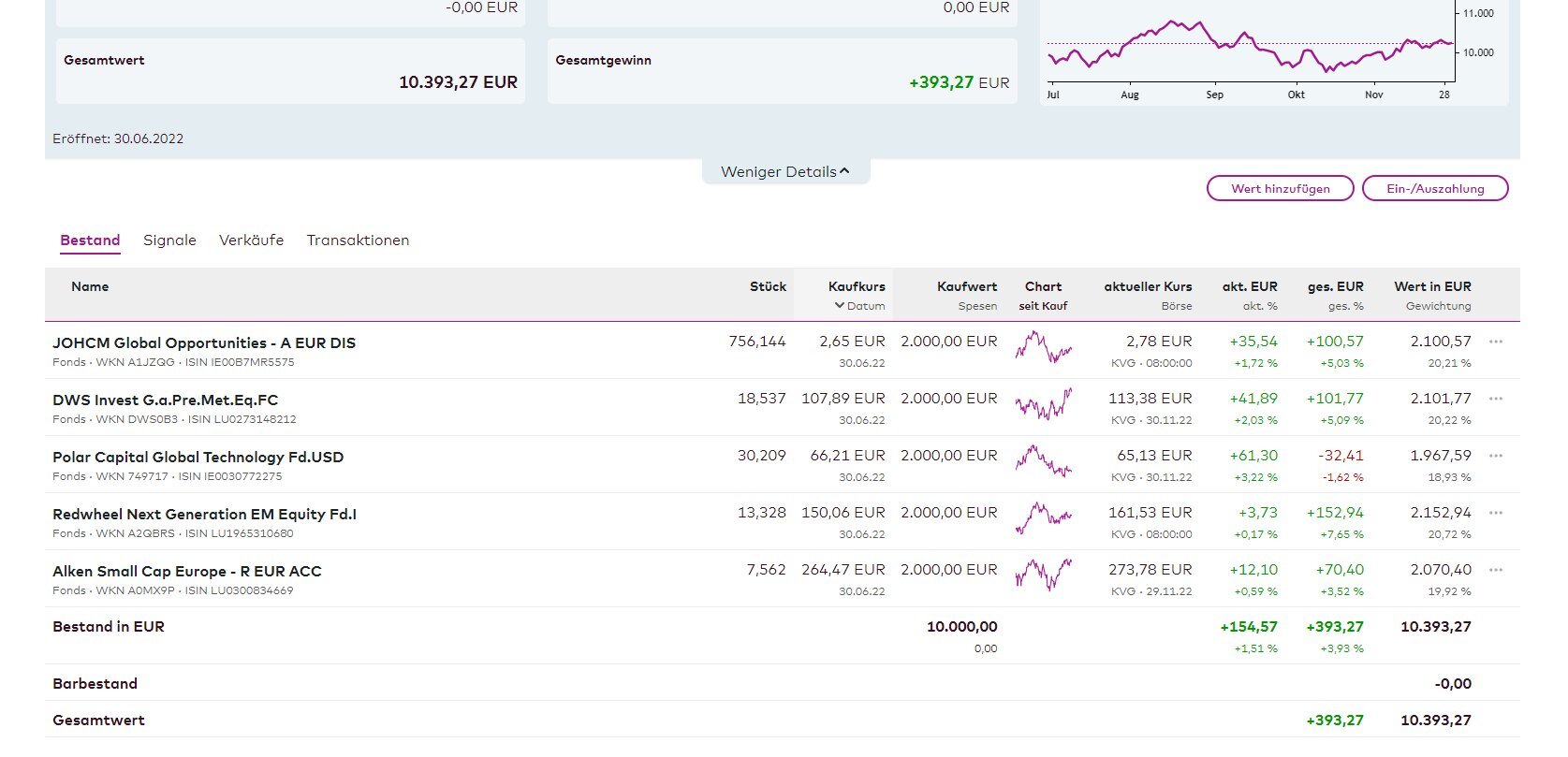Click JOHCM Global Opportunities mini chart
The image size is (1568, 757).
click(x=1043, y=347)
